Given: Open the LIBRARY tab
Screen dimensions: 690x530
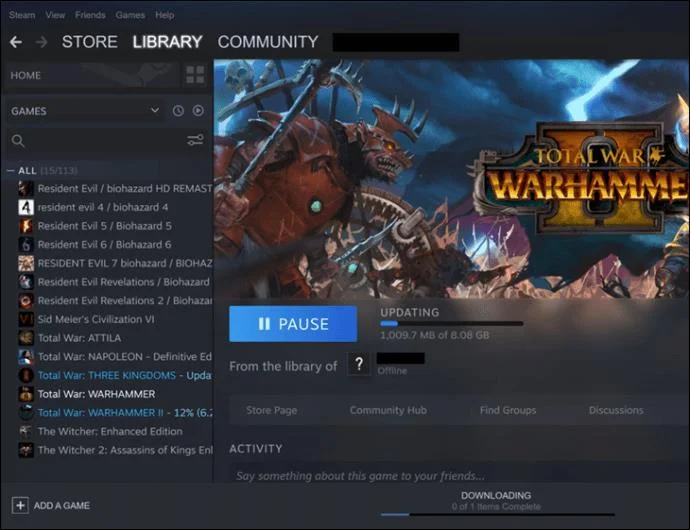Looking at the screenshot, I should 167,42.
